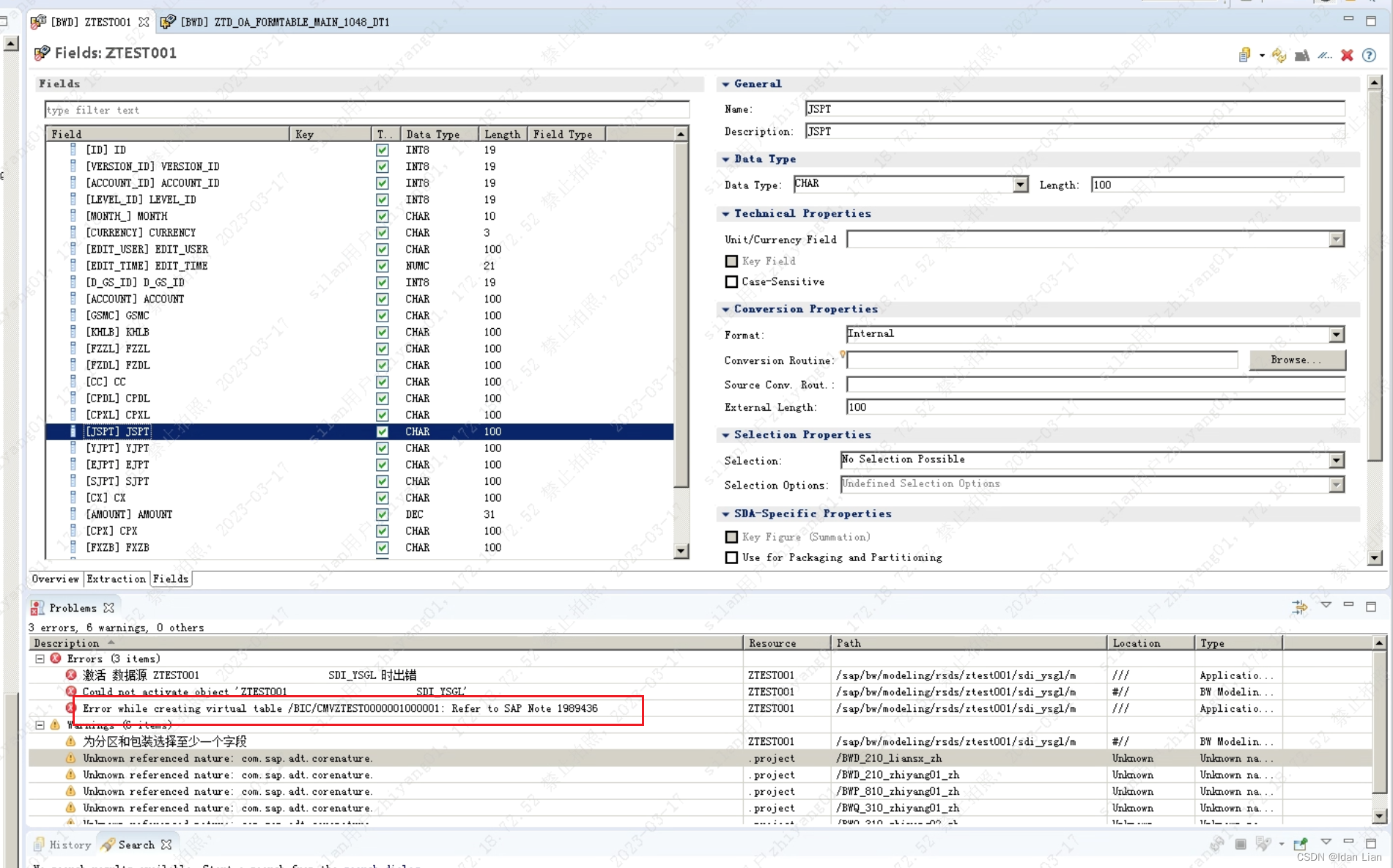This screenshot has width=1393, height=868.
Task: Click the Search icon next to History tab
Action: pos(108,845)
